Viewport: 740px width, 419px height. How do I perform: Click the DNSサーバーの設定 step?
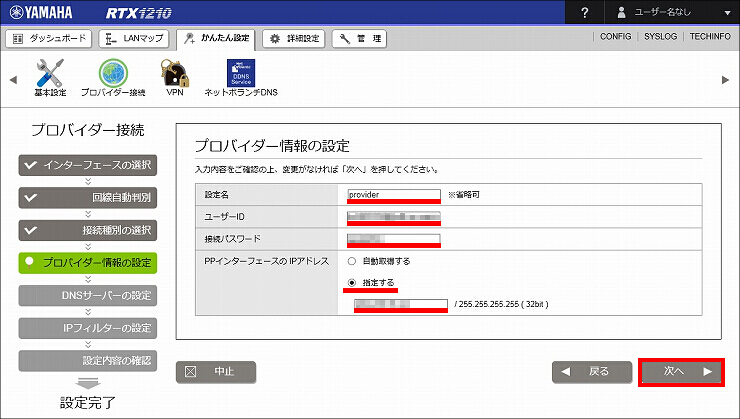(x=88, y=295)
